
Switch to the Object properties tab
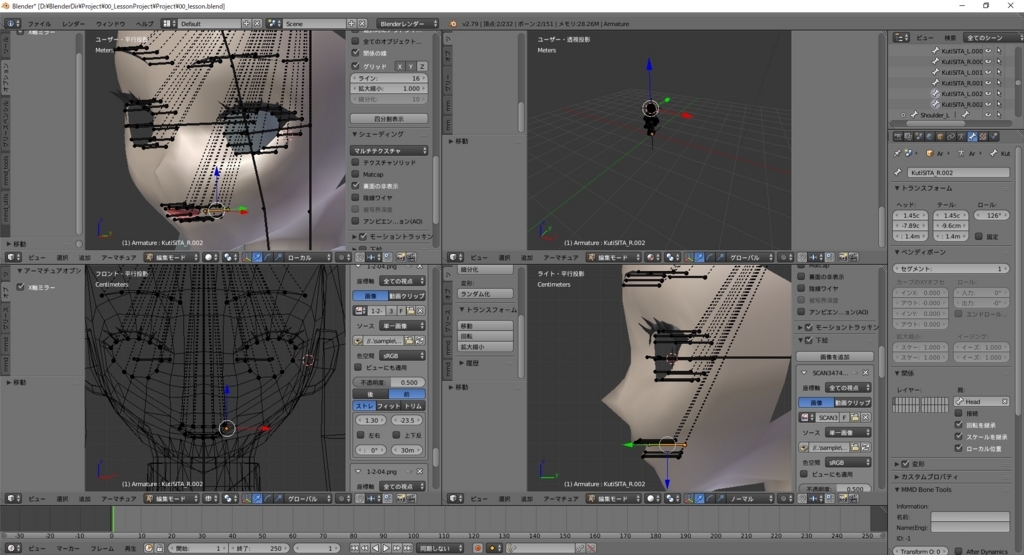(x=940, y=136)
